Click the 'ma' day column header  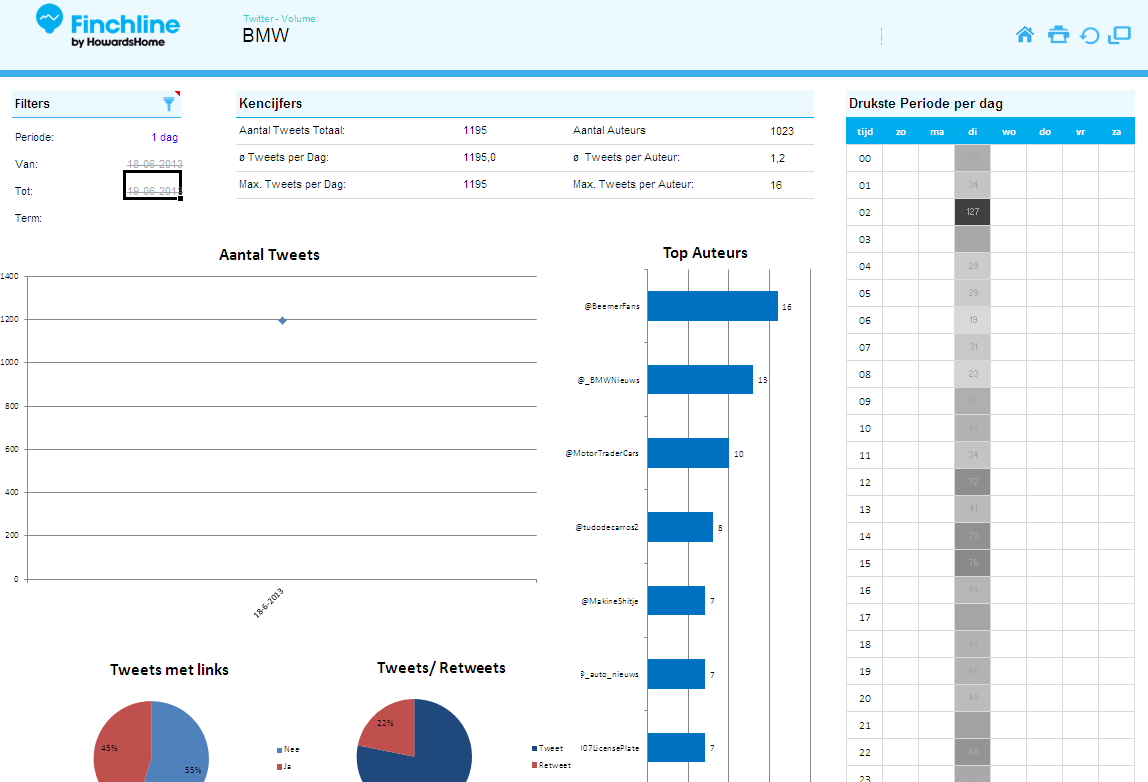click(936, 132)
